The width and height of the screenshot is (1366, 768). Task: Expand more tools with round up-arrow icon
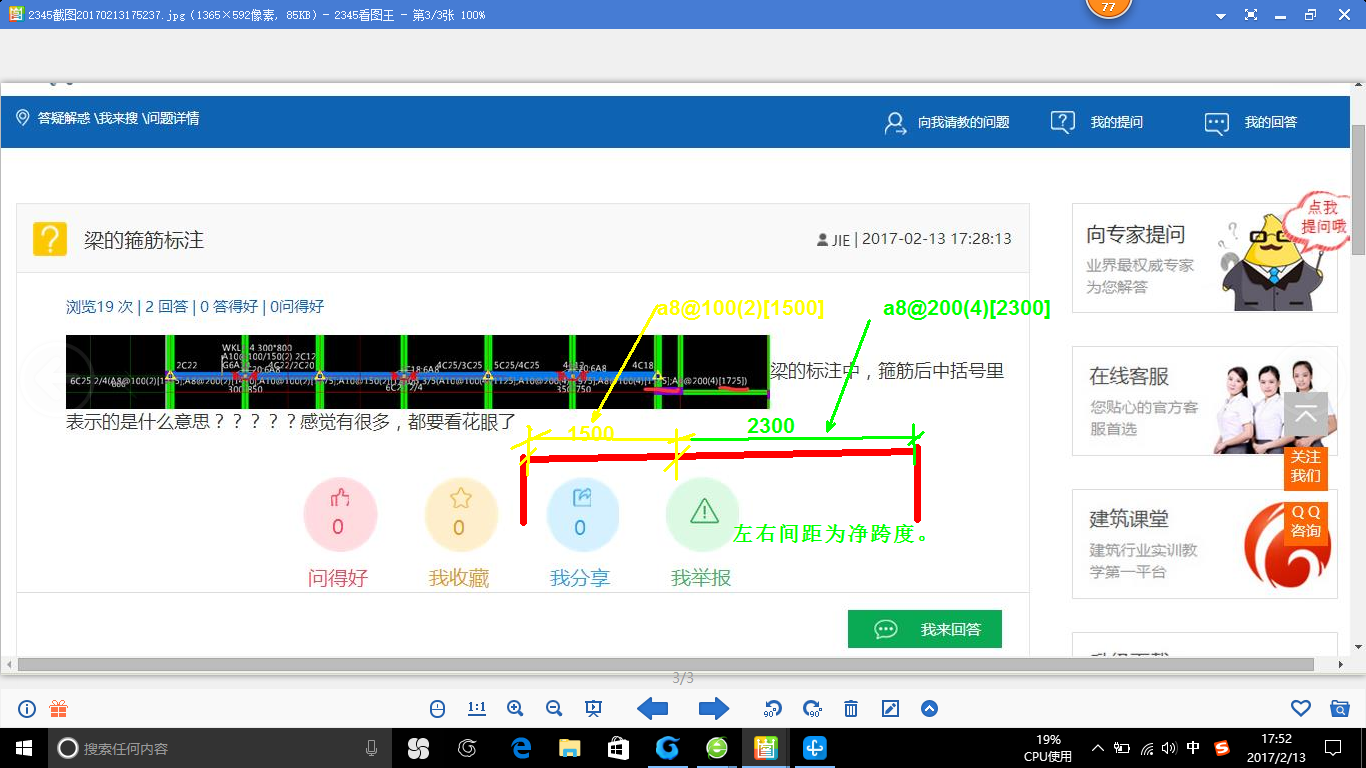point(929,709)
